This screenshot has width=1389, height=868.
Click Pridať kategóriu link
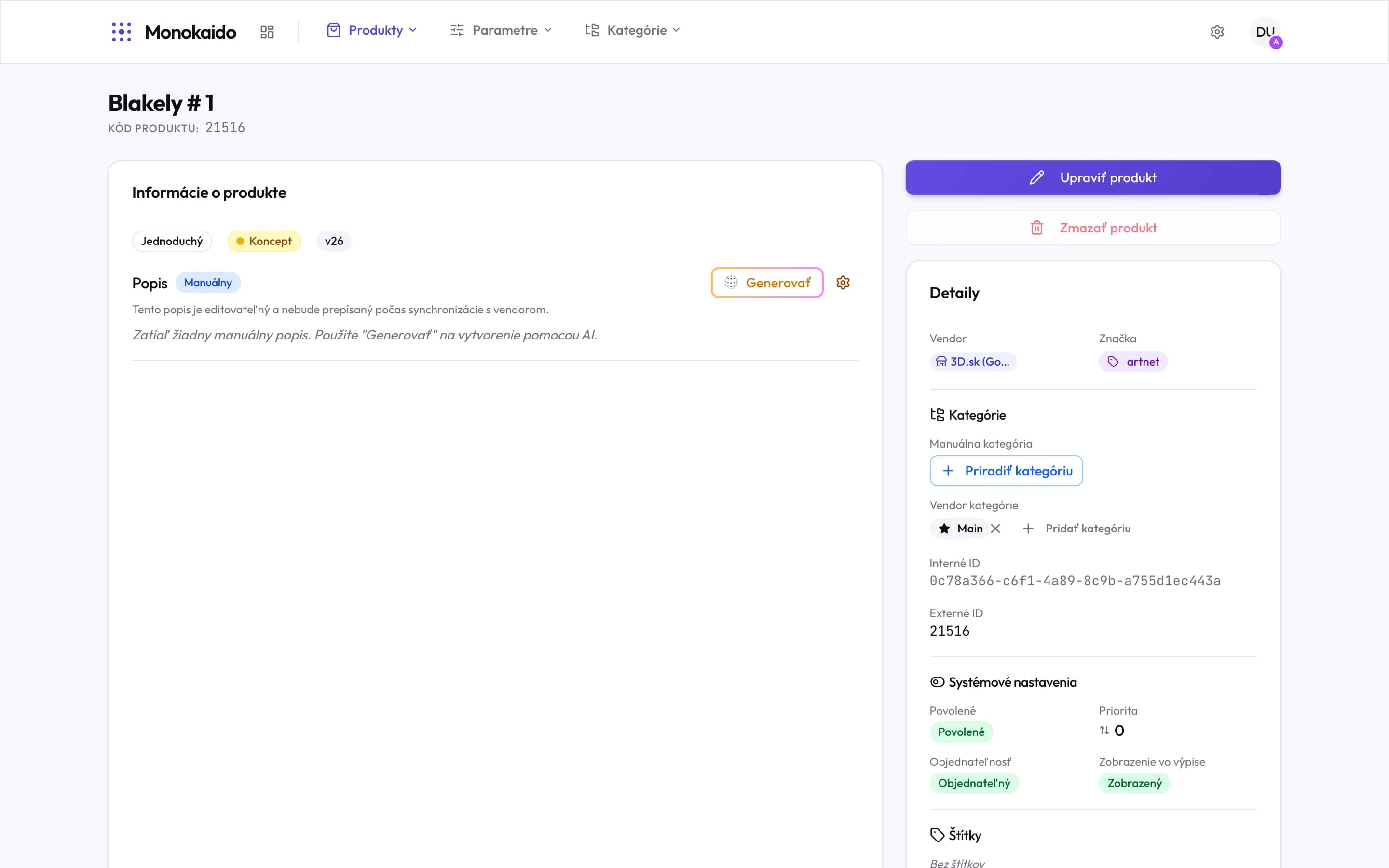[x=1076, y=528]
